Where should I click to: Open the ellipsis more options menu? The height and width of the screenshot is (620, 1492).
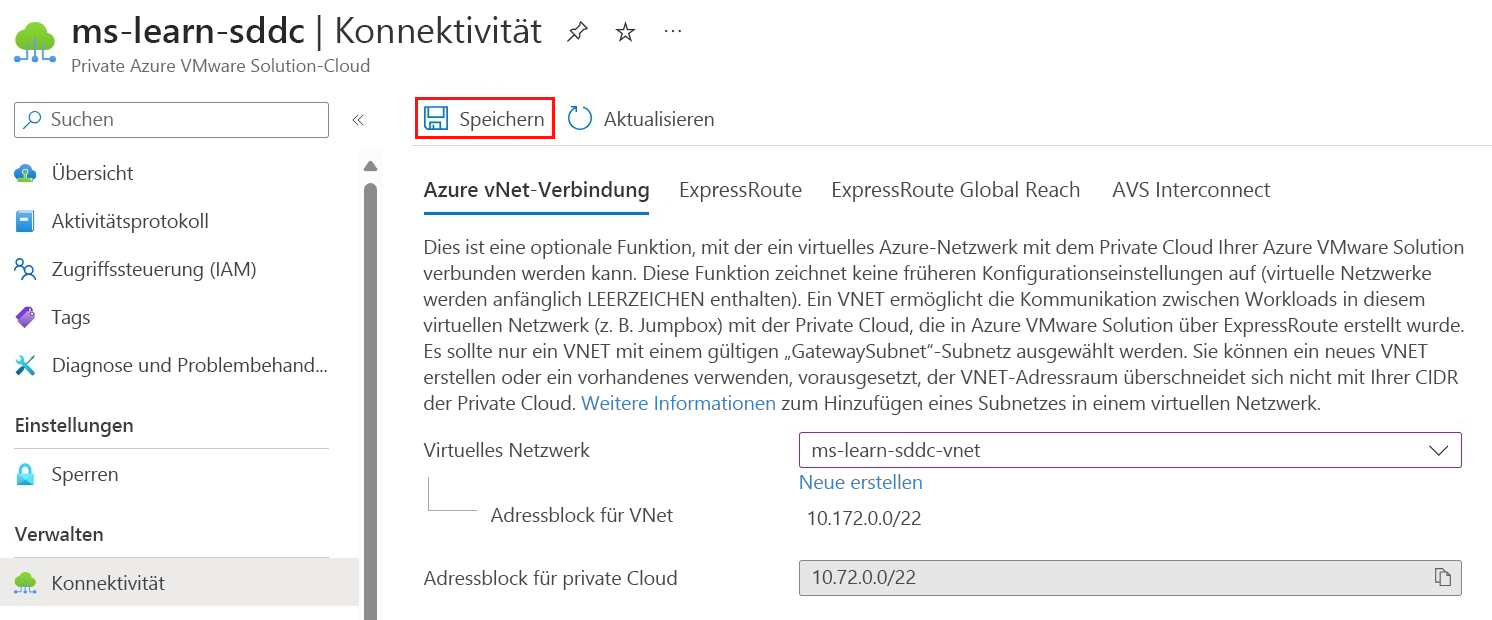tap(672, 31)
